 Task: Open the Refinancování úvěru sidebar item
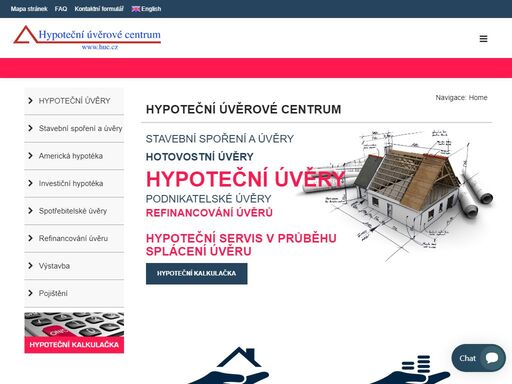tap(74, 238)
